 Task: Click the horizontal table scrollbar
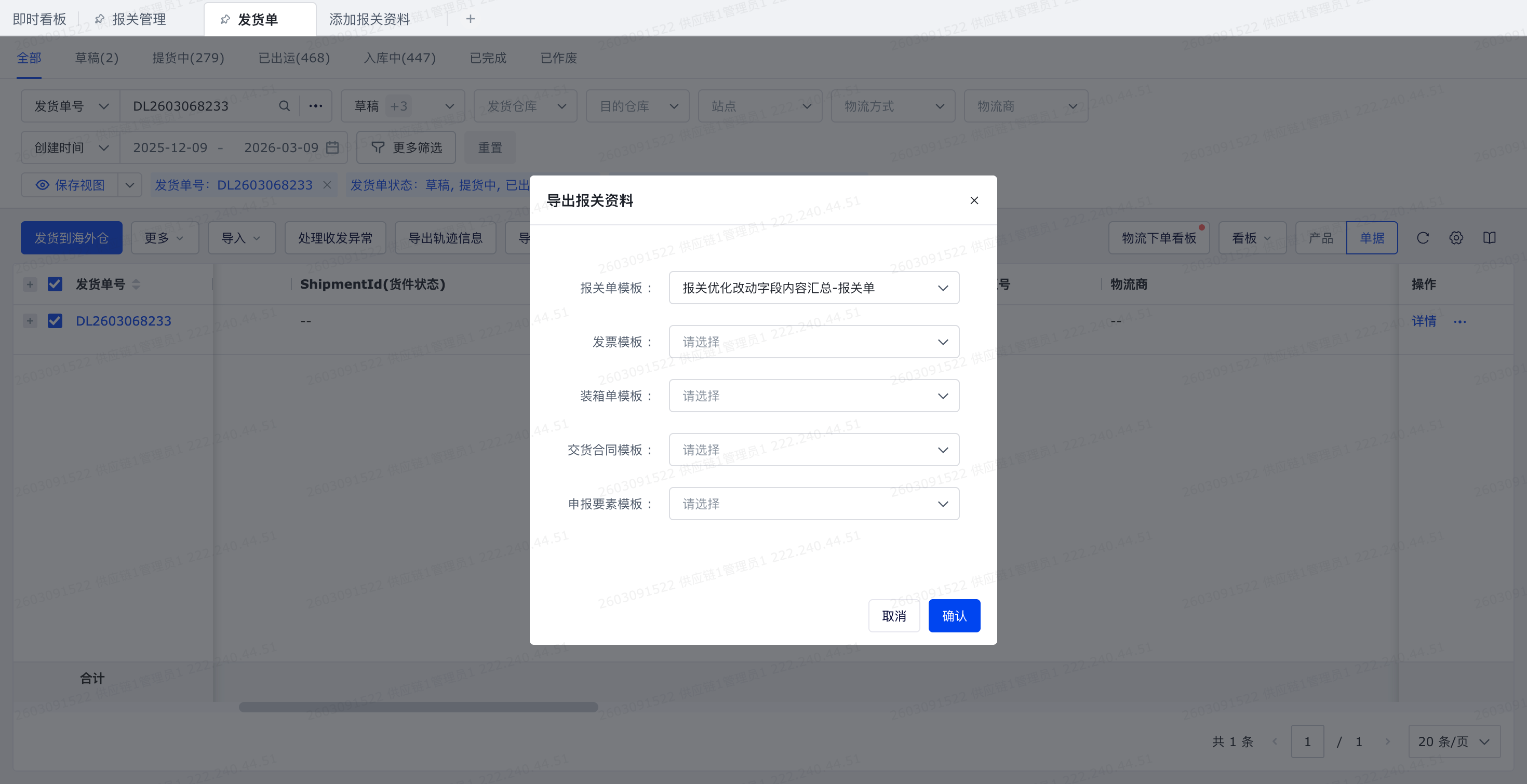[418, 707]
